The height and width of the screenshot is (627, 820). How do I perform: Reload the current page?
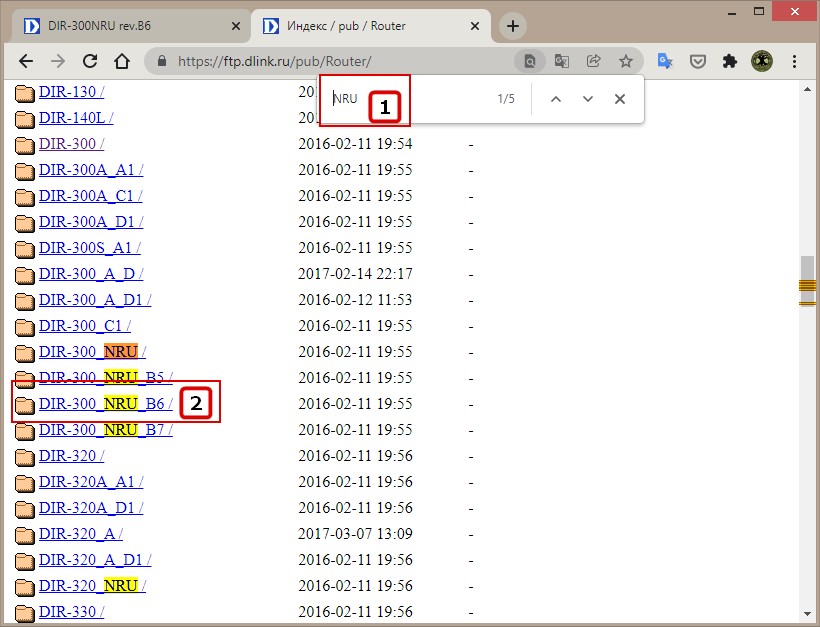pyautogui.click(x=90, y=61)
